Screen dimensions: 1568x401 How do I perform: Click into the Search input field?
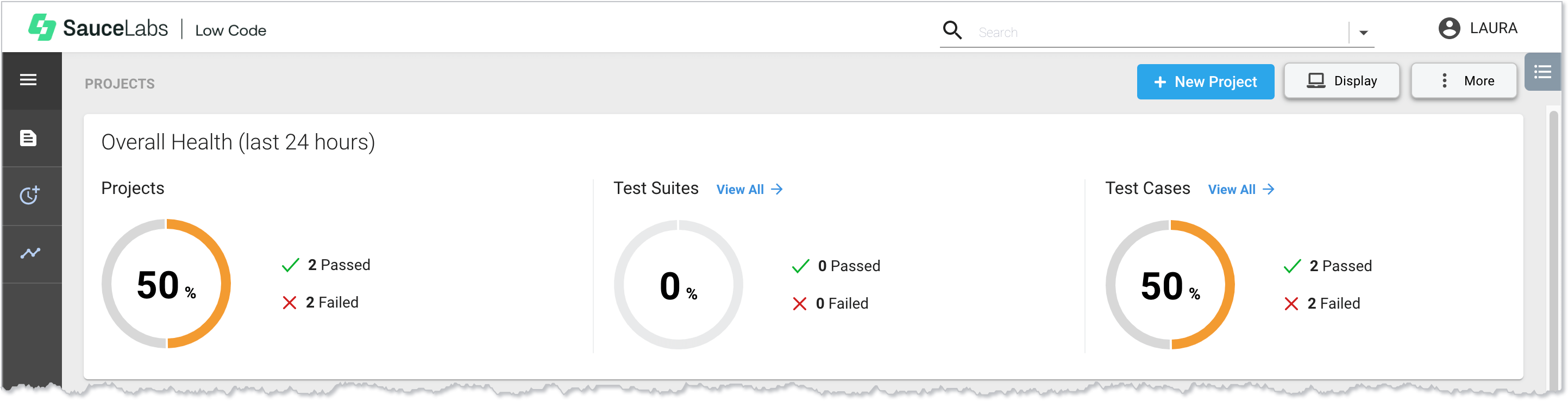pos(1157,32)
